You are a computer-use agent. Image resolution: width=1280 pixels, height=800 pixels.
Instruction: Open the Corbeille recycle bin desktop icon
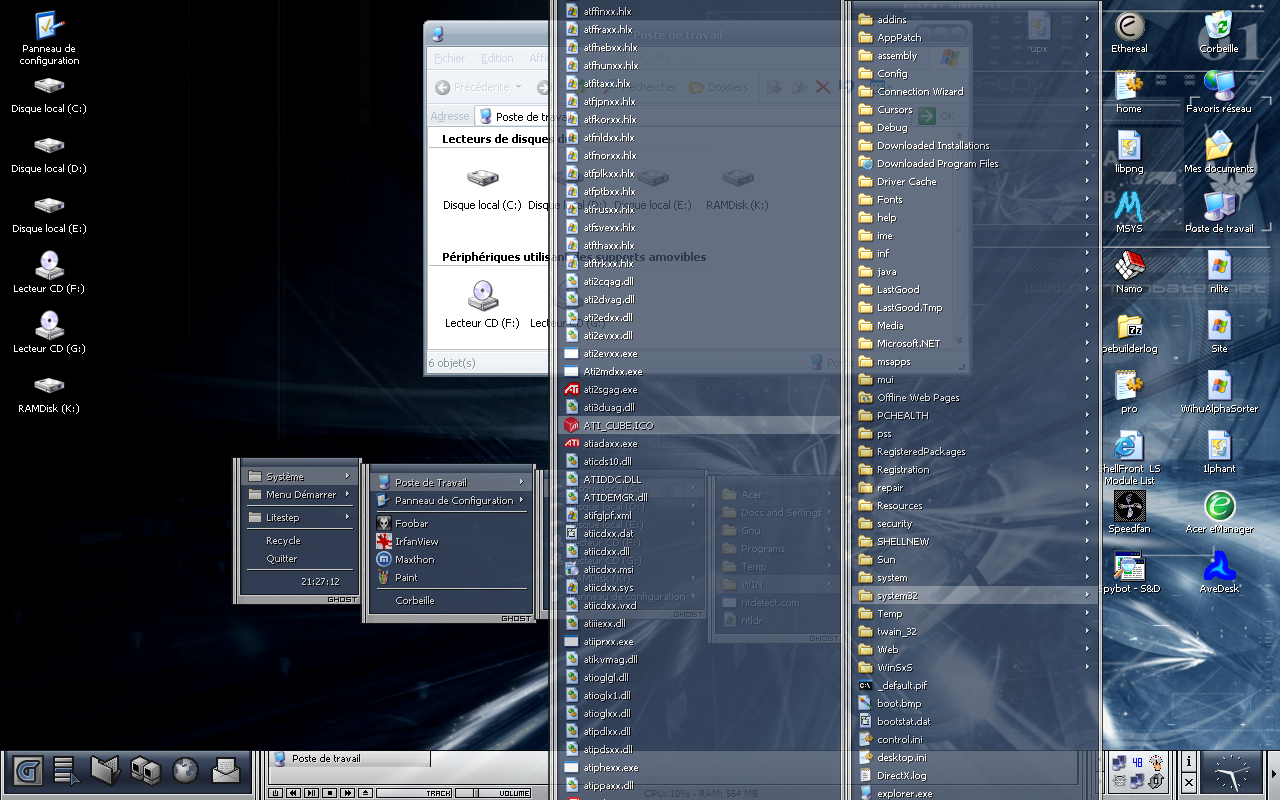coord(1219,32)
